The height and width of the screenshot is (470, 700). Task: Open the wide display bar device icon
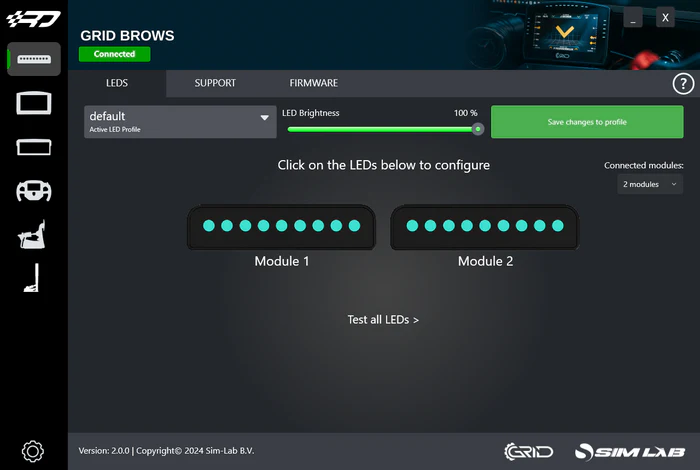34,147
